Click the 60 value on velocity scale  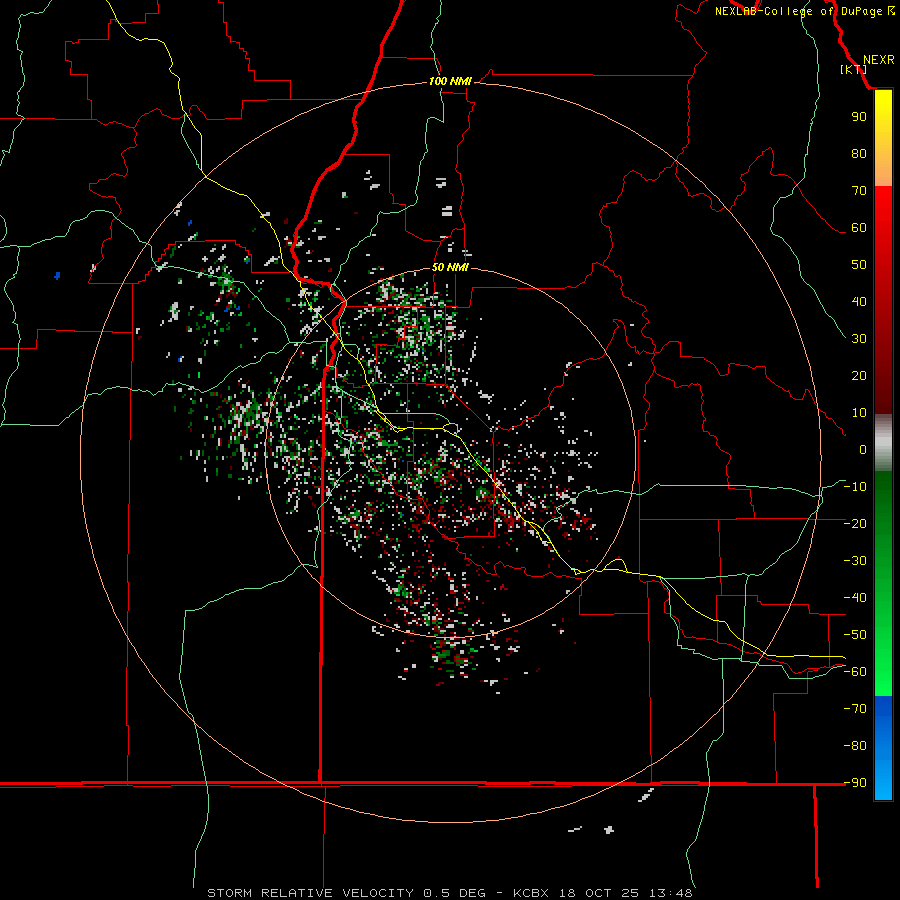[x=859, y=228]
